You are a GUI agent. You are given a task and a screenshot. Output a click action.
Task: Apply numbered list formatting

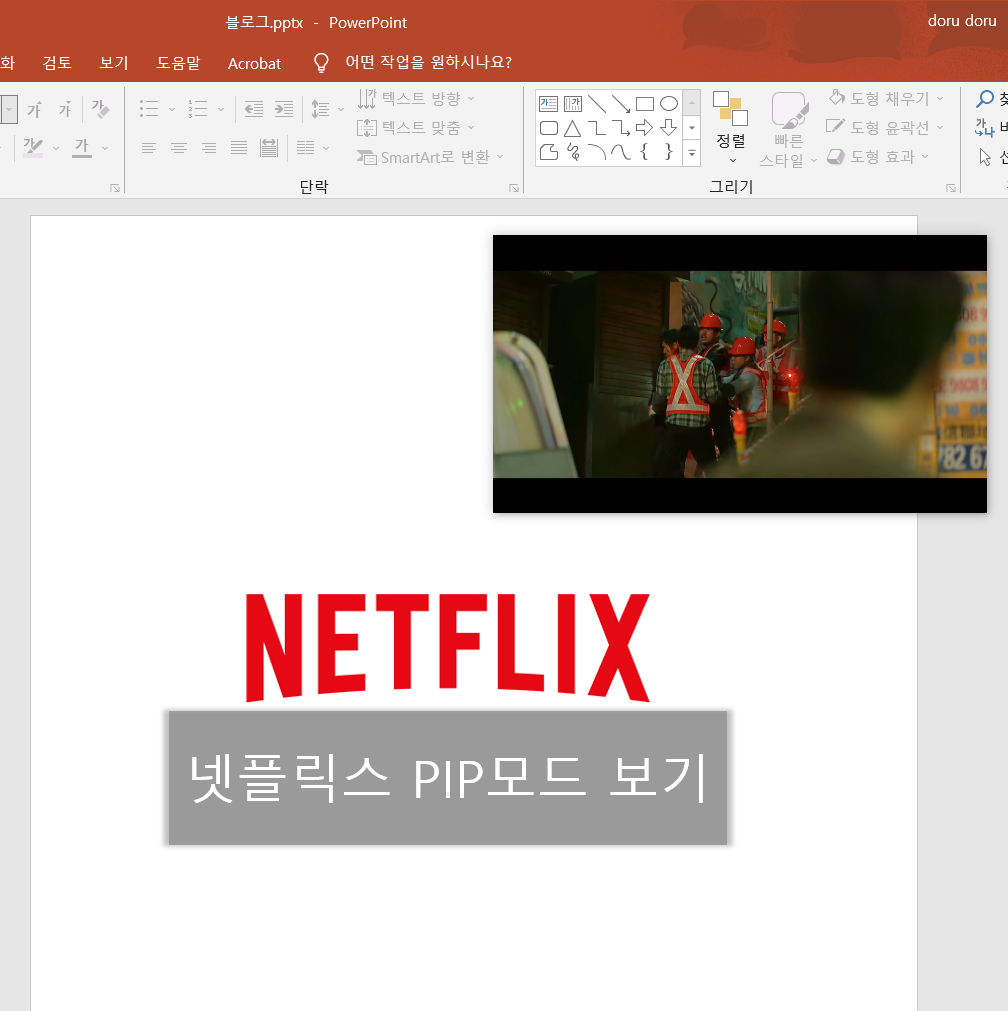pos(198,109)
